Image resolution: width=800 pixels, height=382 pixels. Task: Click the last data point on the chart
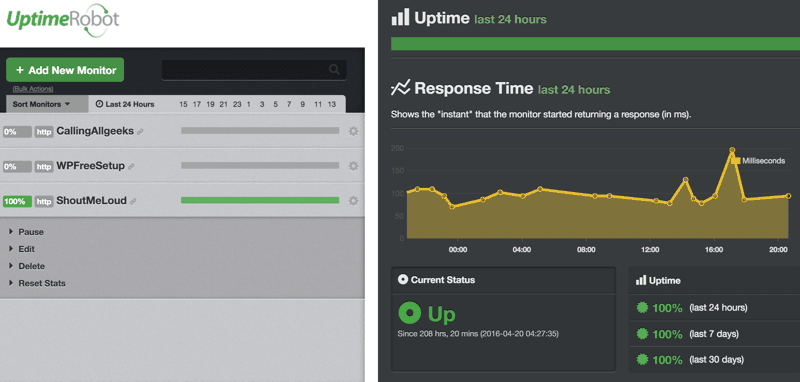click(x=788, y=196)
